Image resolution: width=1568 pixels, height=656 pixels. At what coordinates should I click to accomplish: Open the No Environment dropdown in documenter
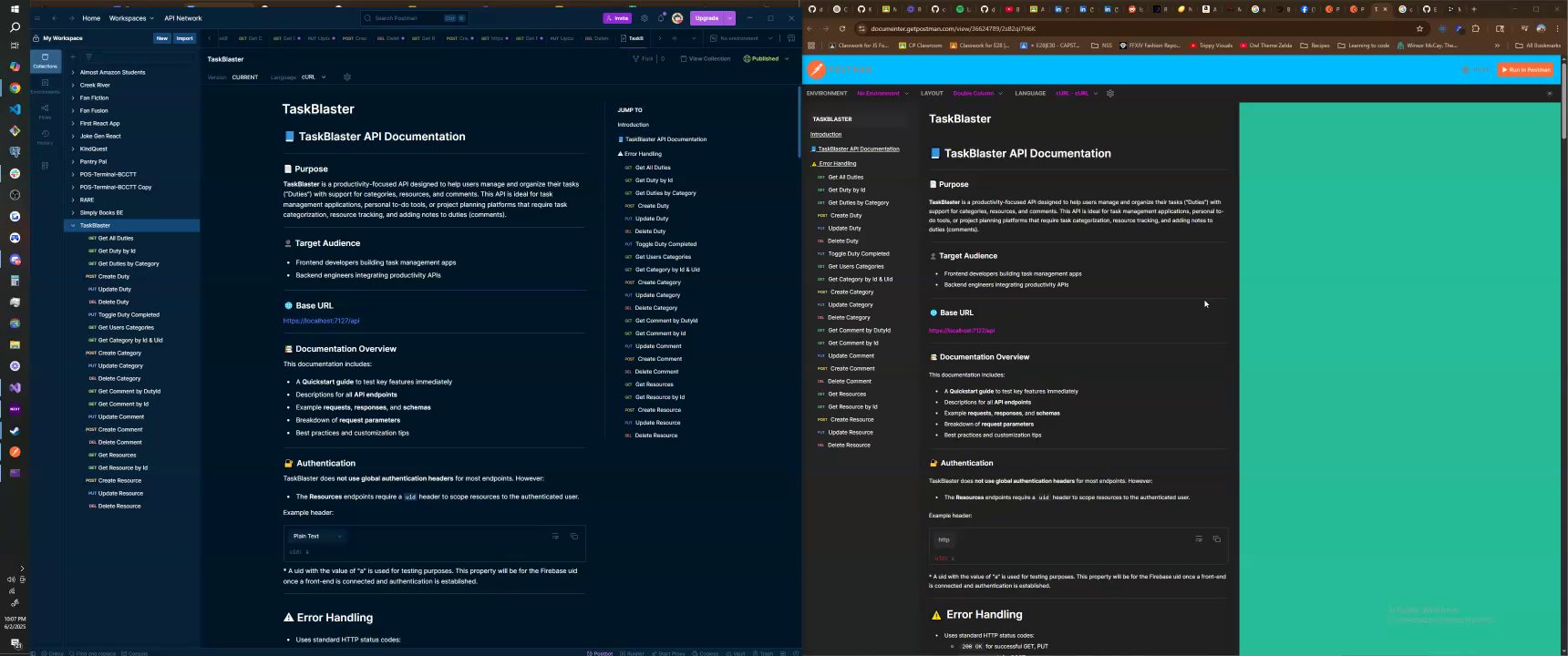tap(882, 93)
